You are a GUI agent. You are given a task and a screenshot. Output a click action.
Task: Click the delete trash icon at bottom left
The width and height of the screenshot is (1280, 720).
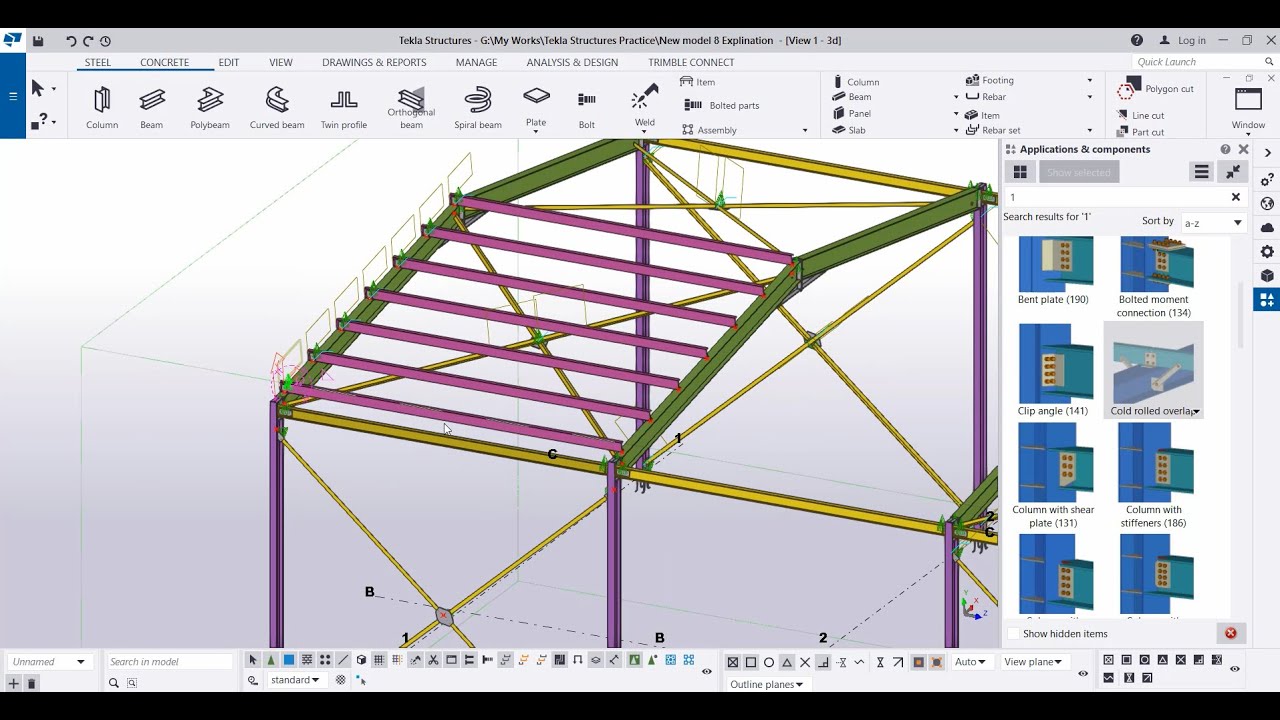(31, 683)
